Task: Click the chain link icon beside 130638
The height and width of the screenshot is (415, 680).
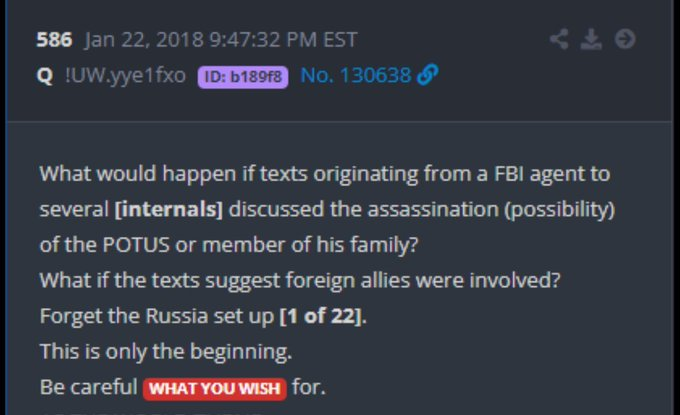Action: [428, 76]
